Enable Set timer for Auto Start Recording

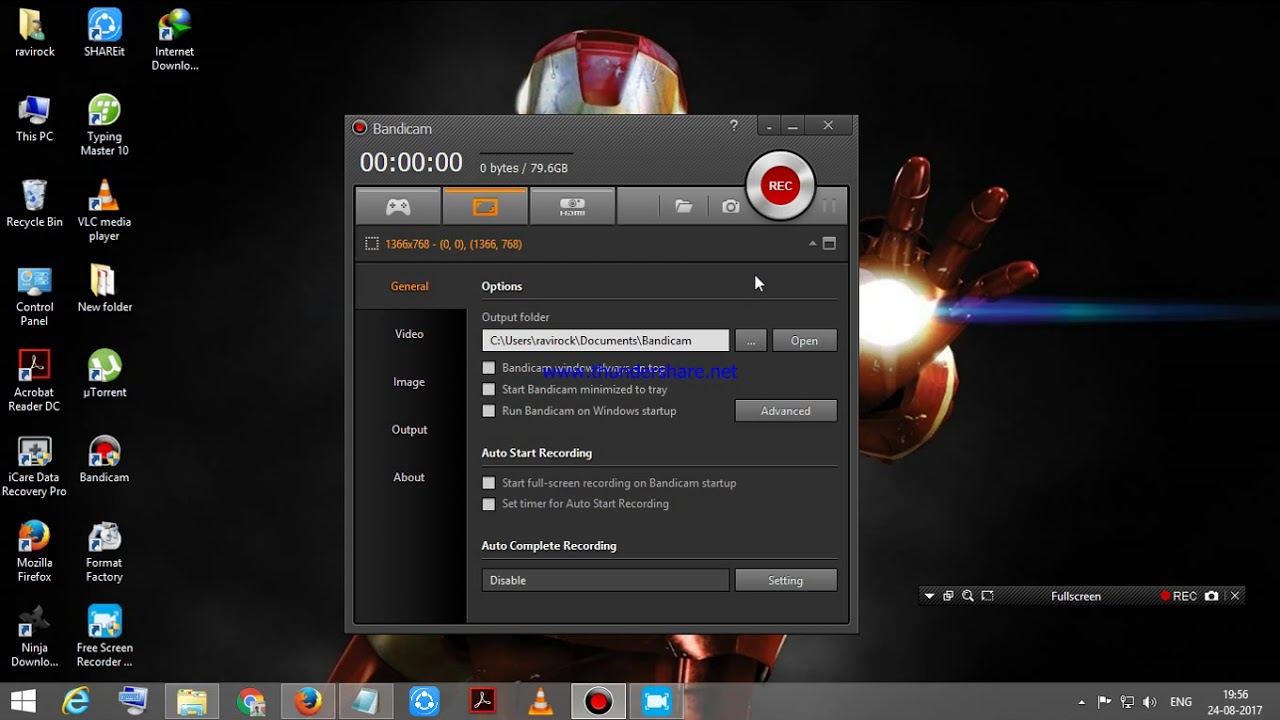tap(489, 504)
